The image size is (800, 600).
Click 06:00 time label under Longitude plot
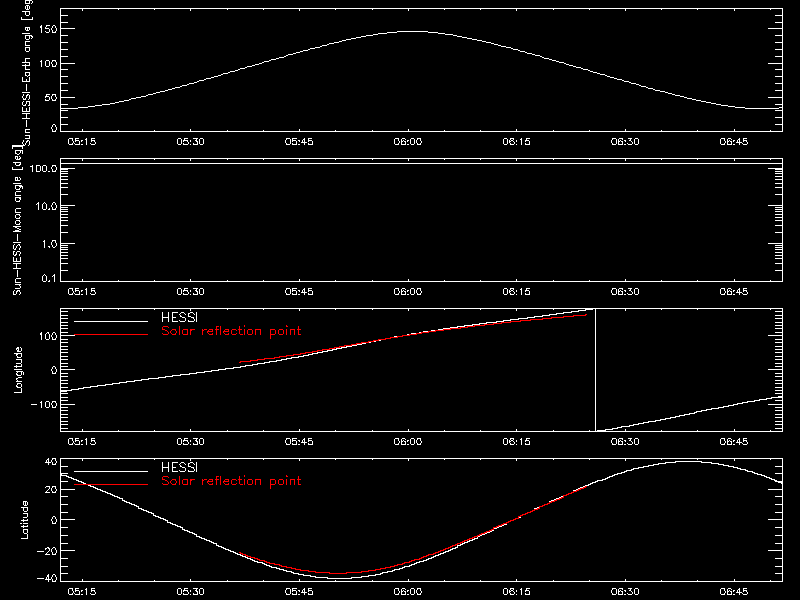(408, 442)
